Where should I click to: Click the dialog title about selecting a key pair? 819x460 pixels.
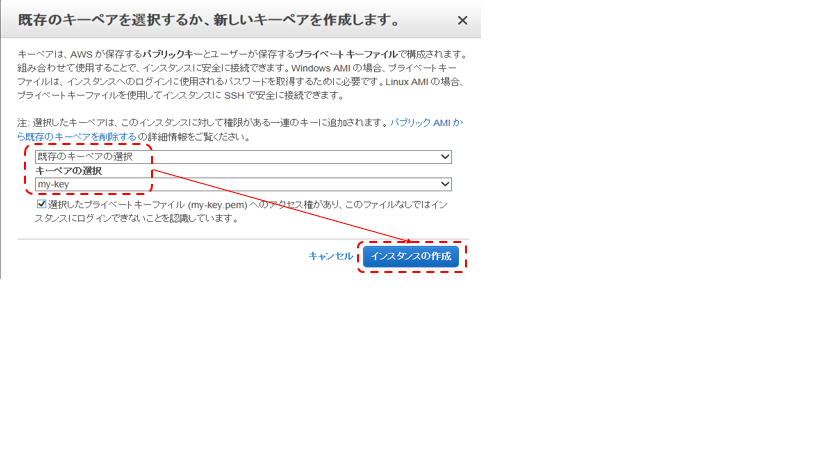click(209, 20)
